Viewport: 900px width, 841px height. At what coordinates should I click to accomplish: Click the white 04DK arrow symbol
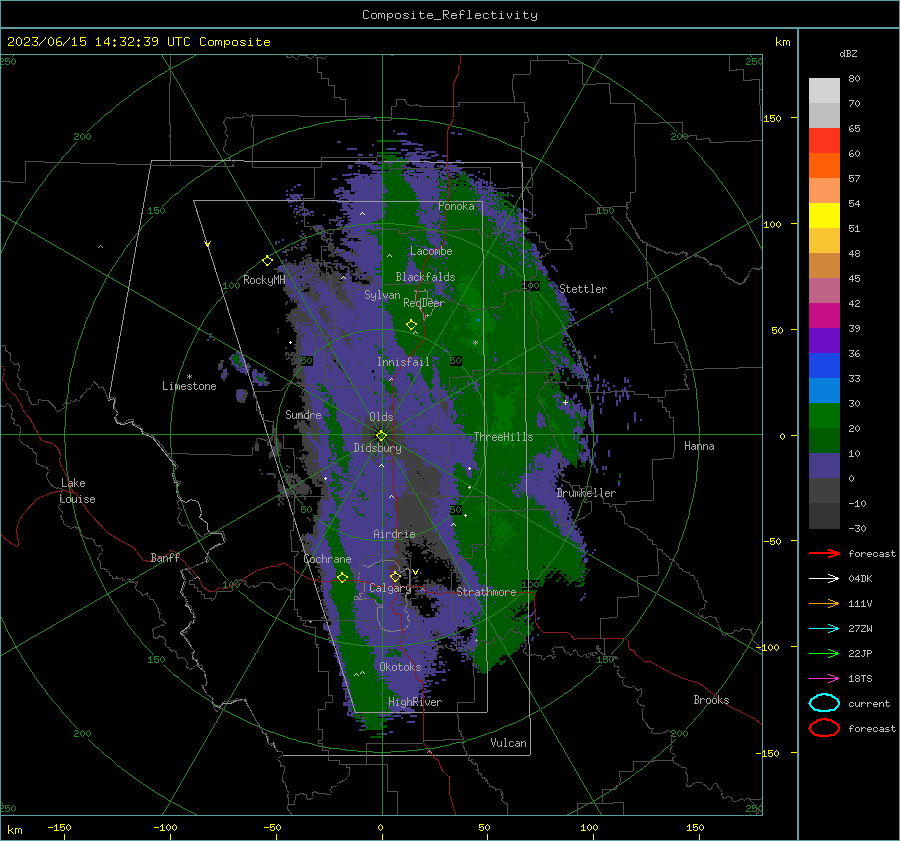pos(824,579)
